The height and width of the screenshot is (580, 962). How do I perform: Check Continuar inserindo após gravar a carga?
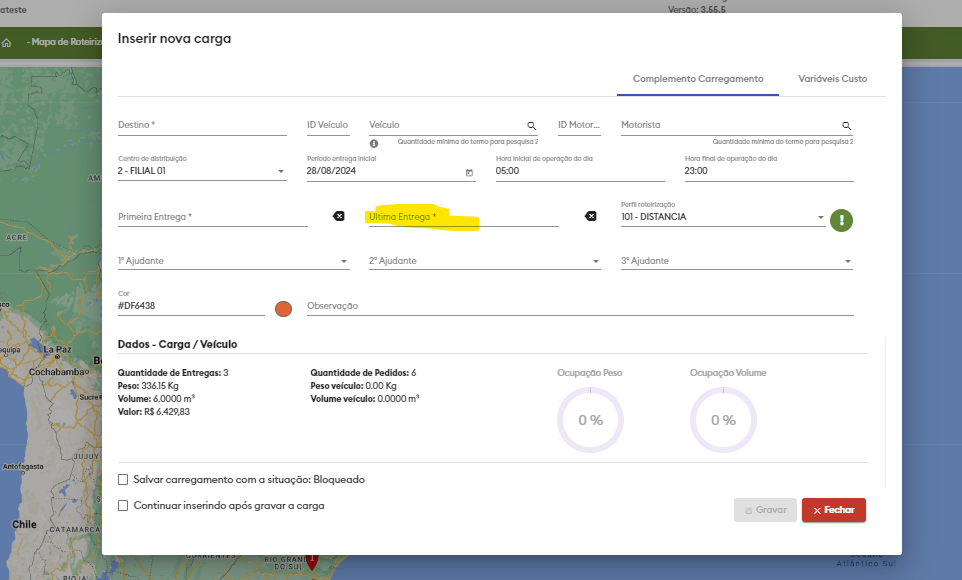click(x=123, y=506)
